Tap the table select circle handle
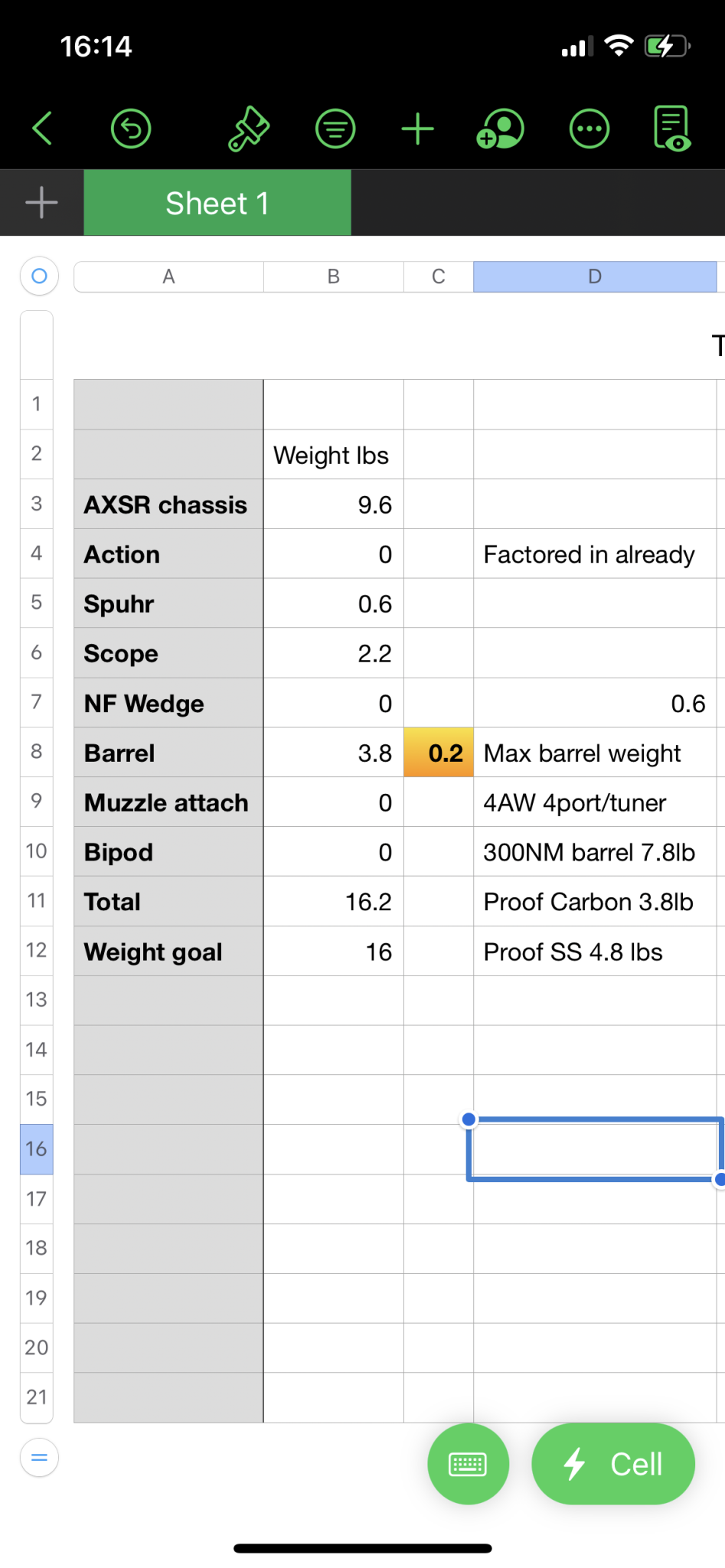Screen dimensions: 725x1568 coord(39,276)
